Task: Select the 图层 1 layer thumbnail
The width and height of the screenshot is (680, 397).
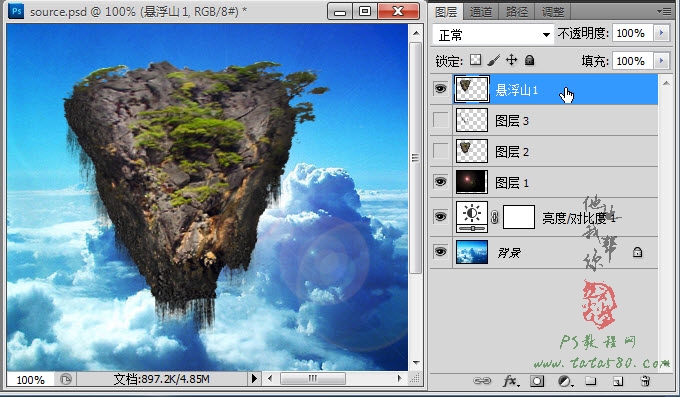Action: click(x=472, y=182)
